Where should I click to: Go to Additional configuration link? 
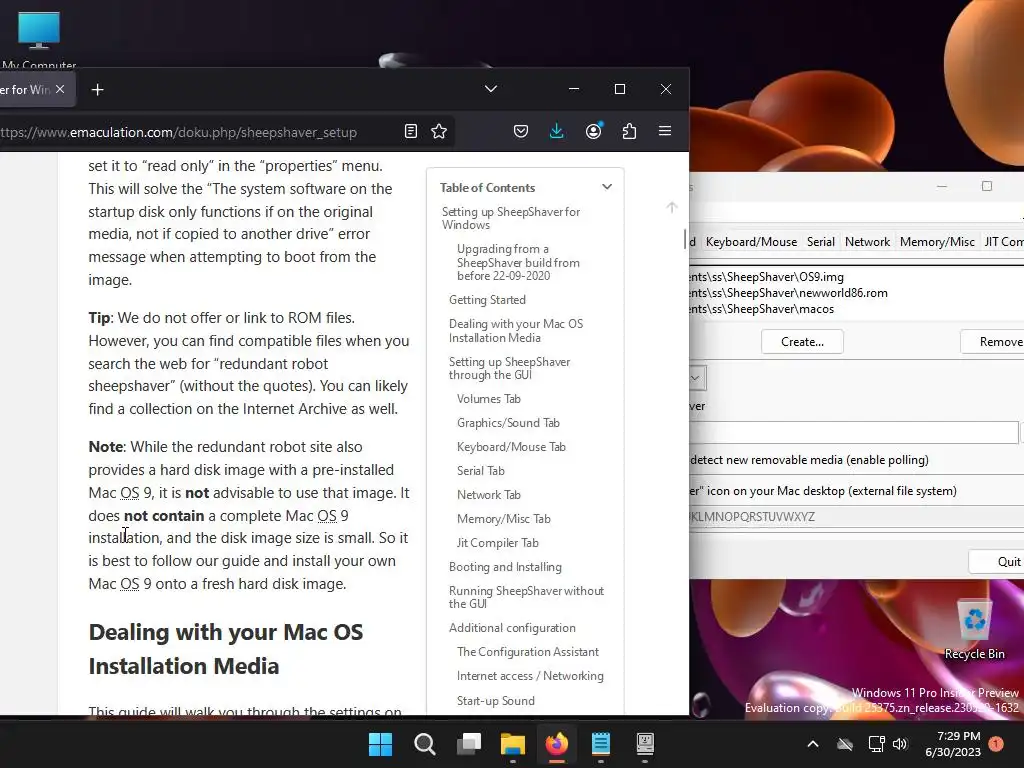[512, 628]
